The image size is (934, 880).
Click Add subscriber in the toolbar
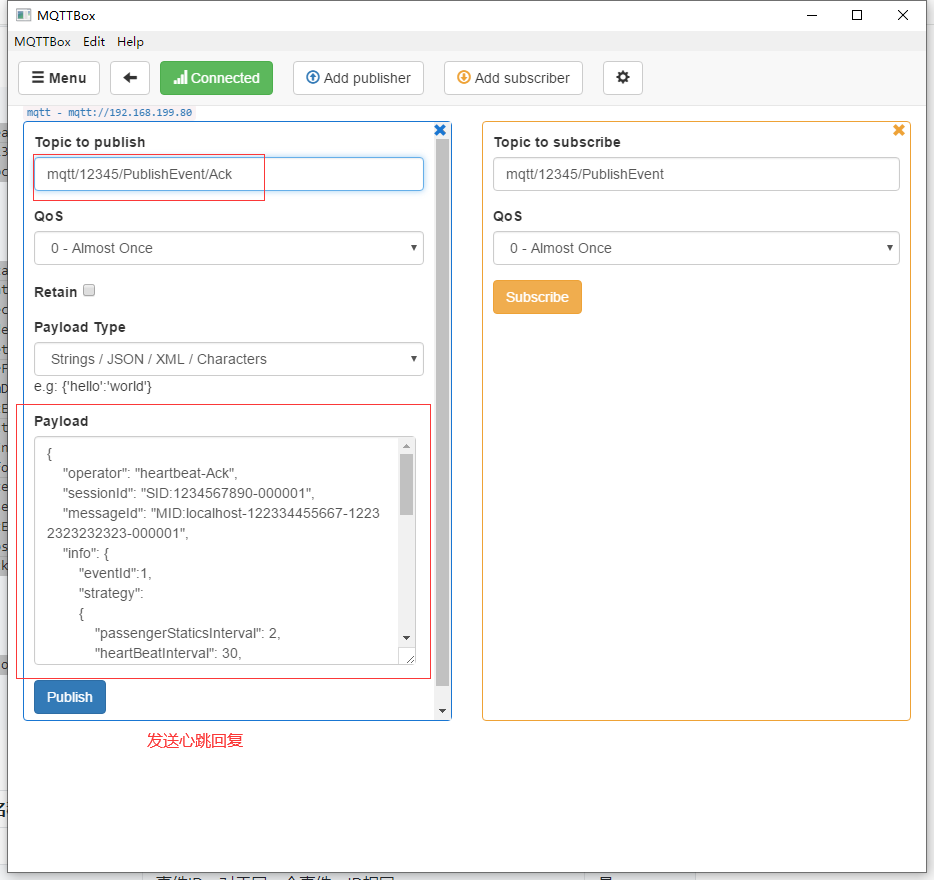click(x=513, y=78)
